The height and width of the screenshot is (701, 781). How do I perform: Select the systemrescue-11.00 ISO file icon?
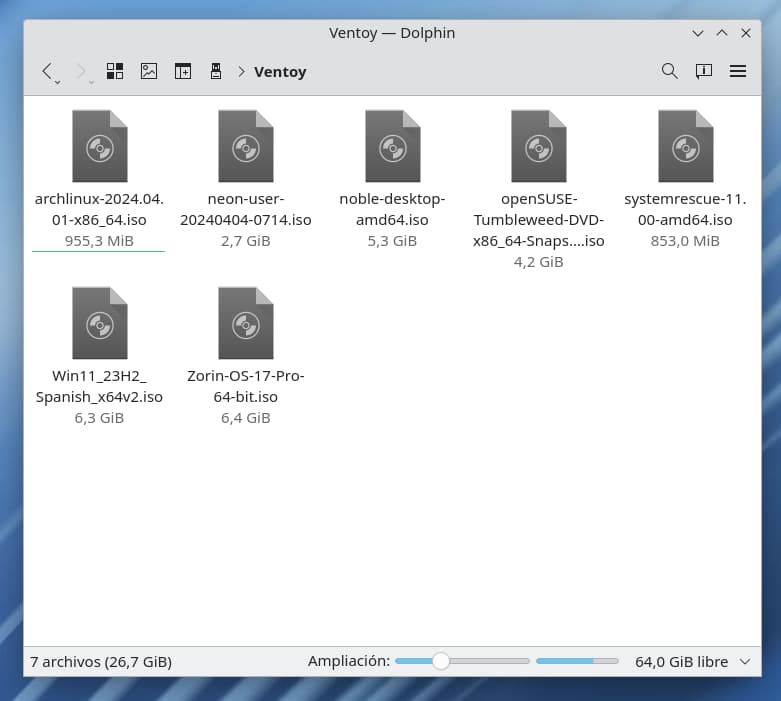(685, 146)
